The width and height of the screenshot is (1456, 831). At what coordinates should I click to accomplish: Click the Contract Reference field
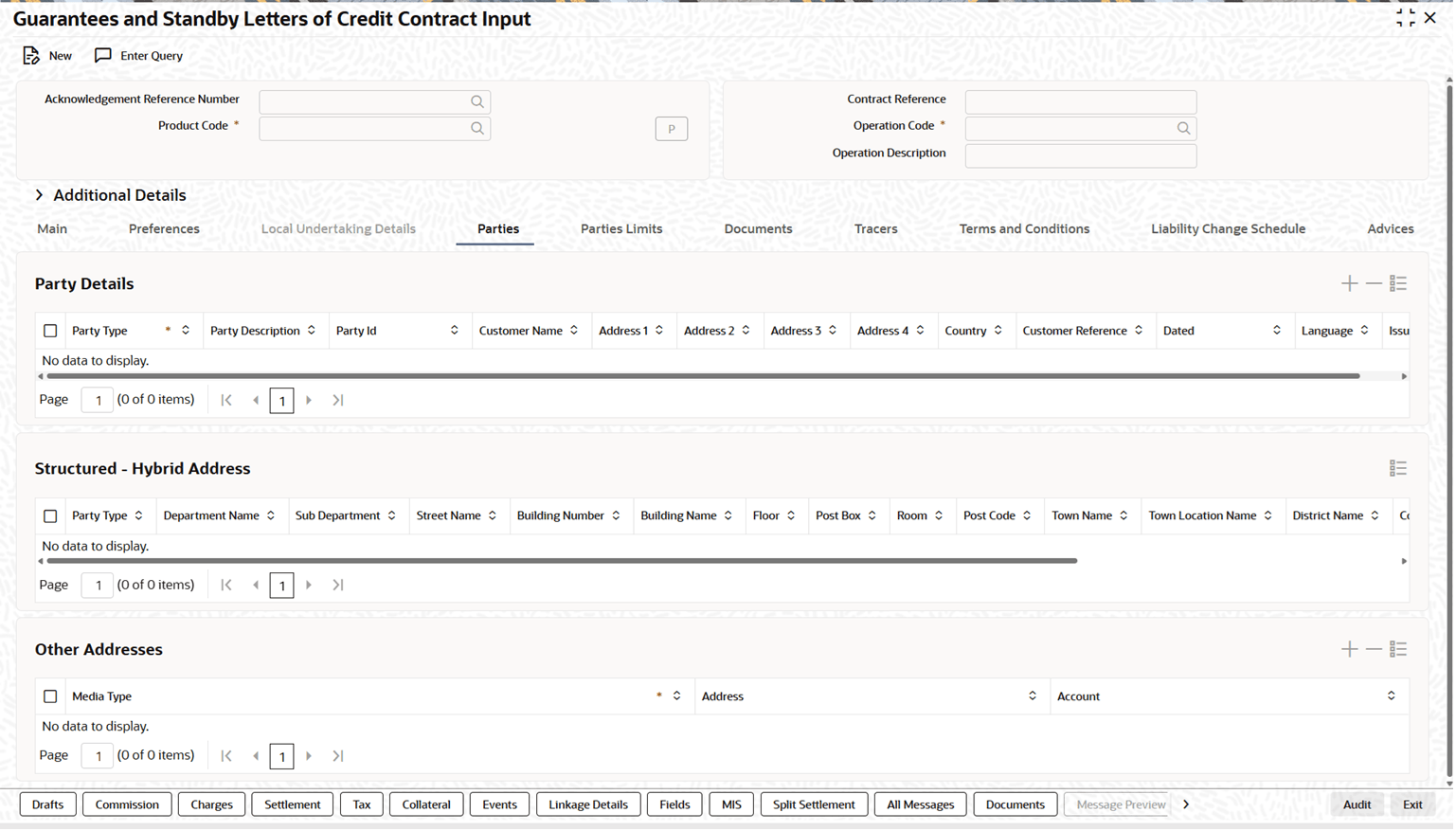(1081, 101)
